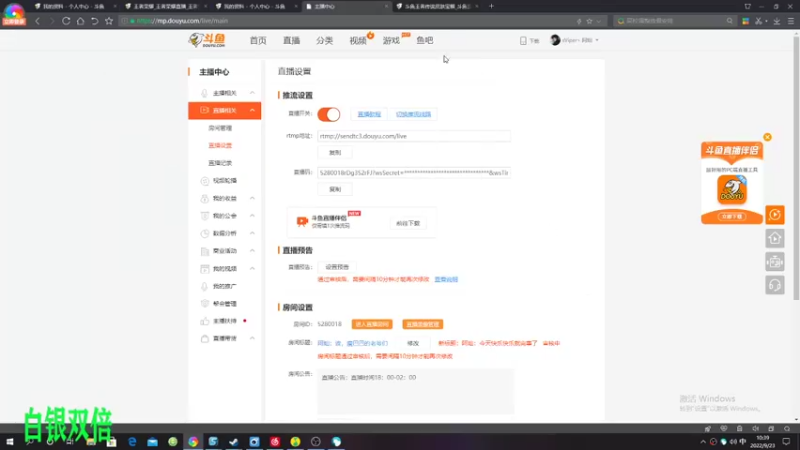The image size is (800, 450).
Task: Open 直播记录 in the sidebar
Action: tap(220, 163)
